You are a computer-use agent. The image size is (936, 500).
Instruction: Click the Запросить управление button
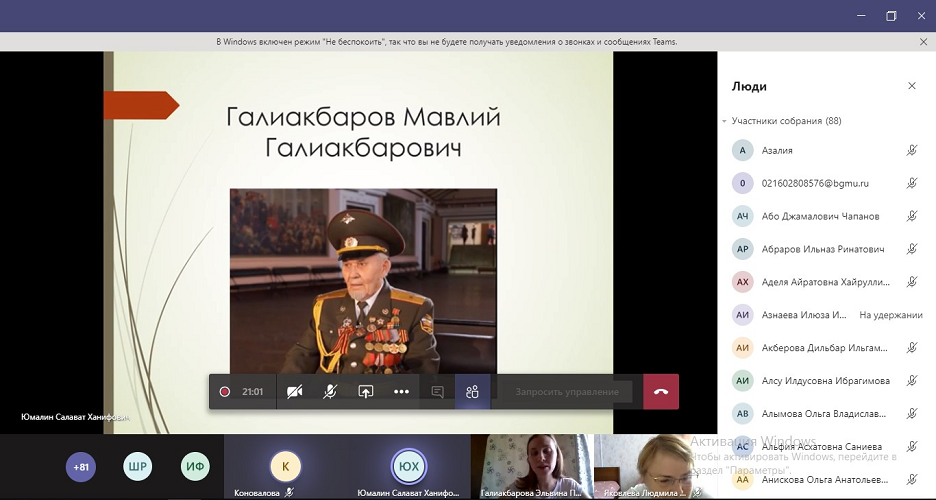click(x=567, y=392)
